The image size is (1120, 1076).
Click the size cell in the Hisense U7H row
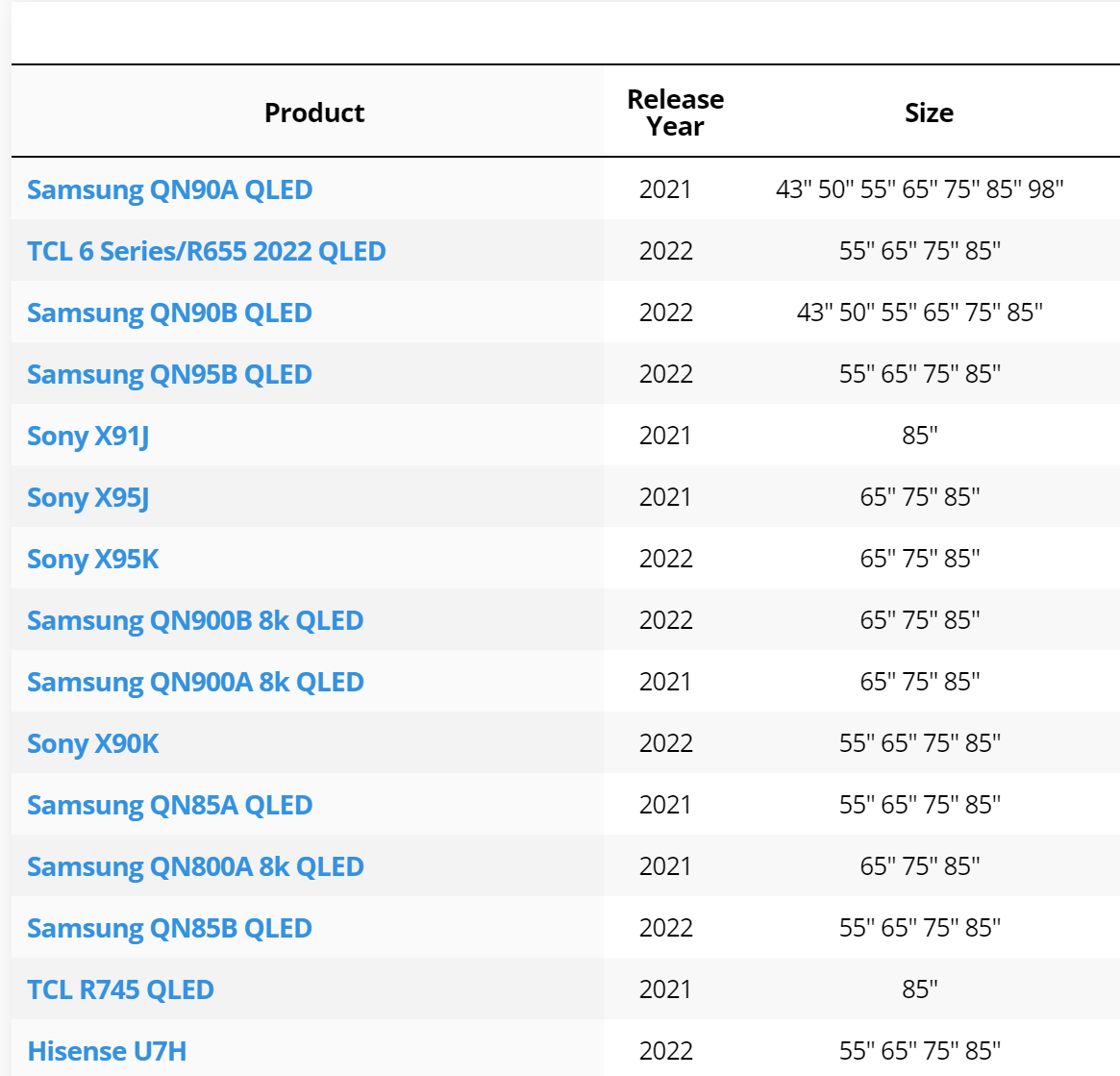click(x=920, y=1050)
